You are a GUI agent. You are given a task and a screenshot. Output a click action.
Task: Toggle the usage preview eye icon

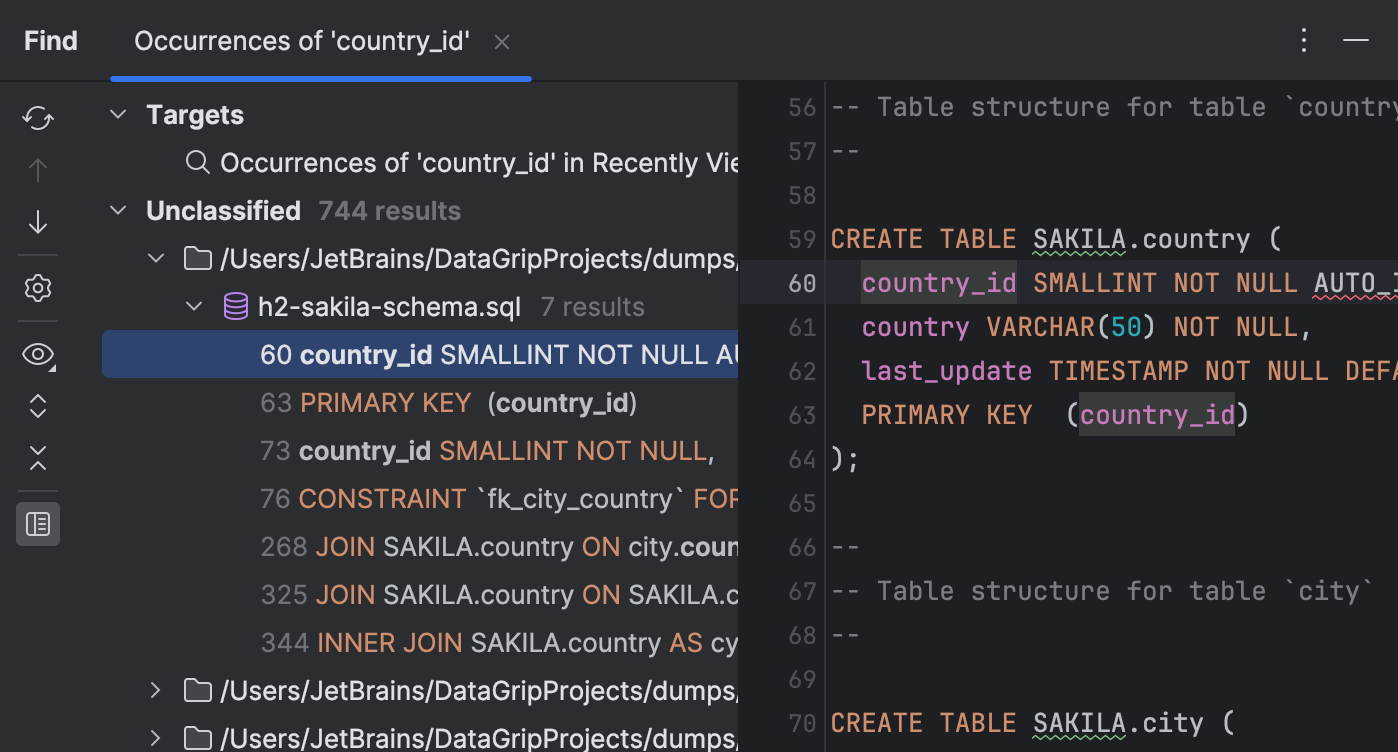point(37,354)
